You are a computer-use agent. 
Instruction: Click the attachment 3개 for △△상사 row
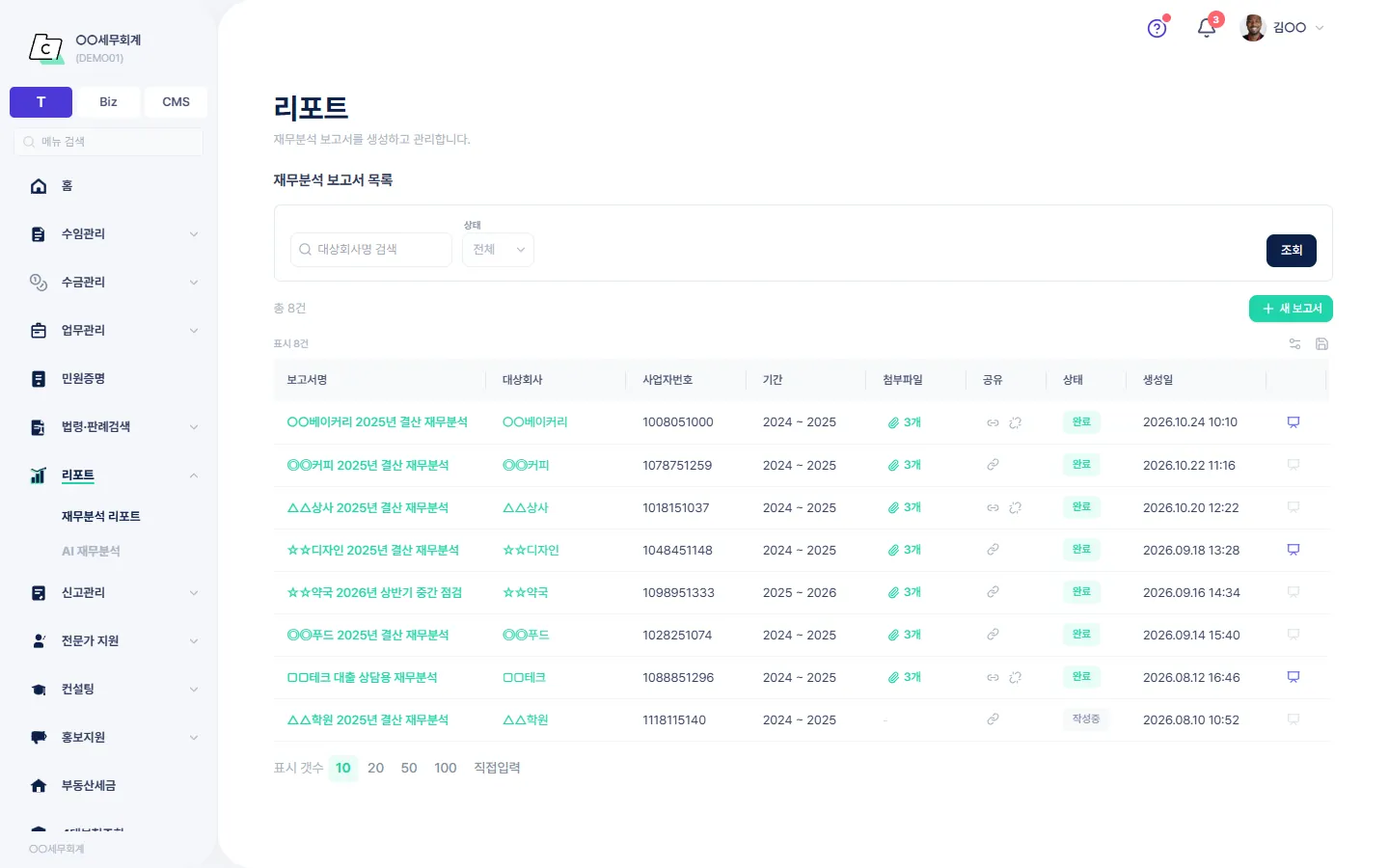(905, 507)
